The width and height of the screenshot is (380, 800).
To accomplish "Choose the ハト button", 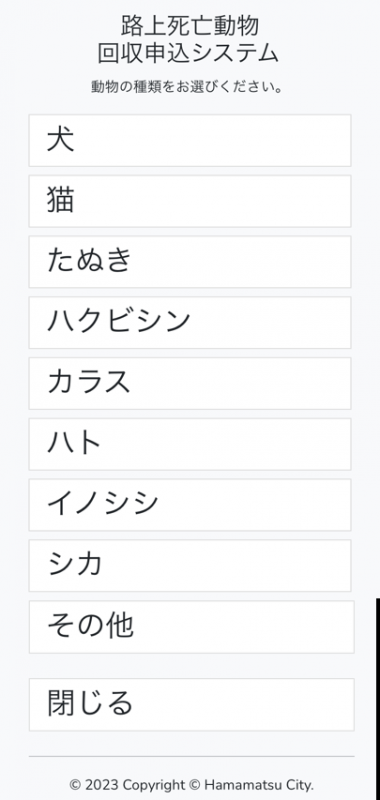I will point(190,444).
